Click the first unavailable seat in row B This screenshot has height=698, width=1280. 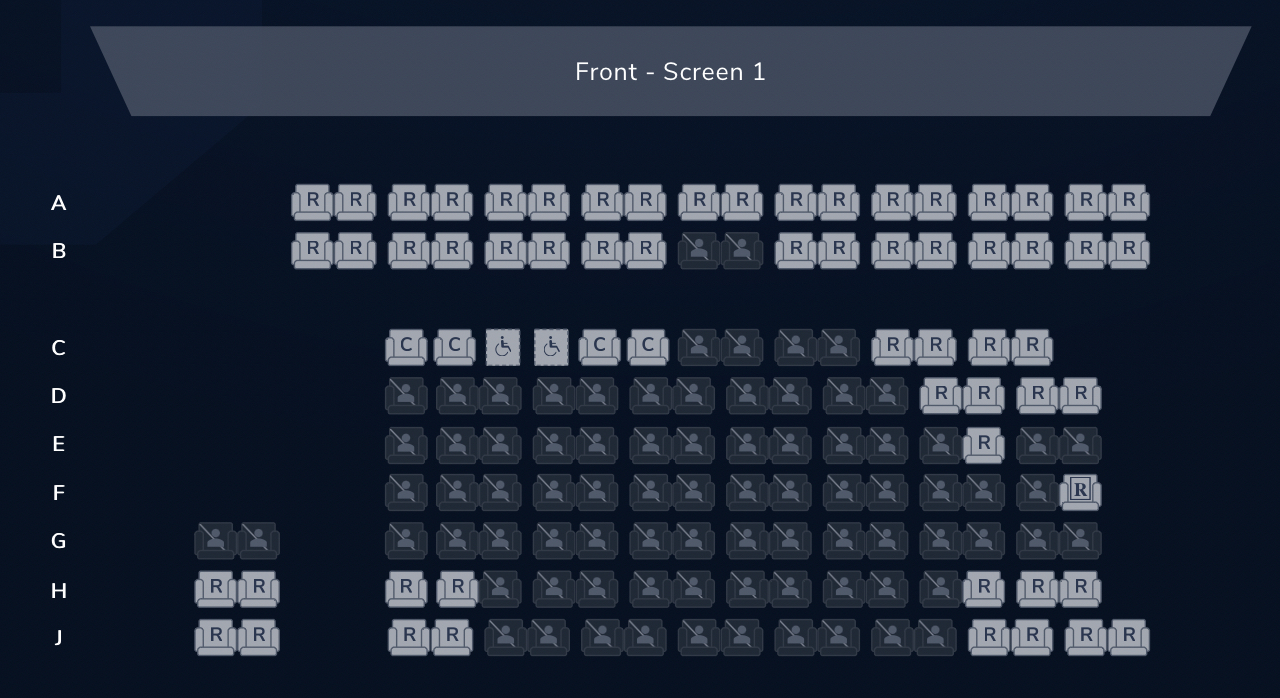tap(699, 250)
